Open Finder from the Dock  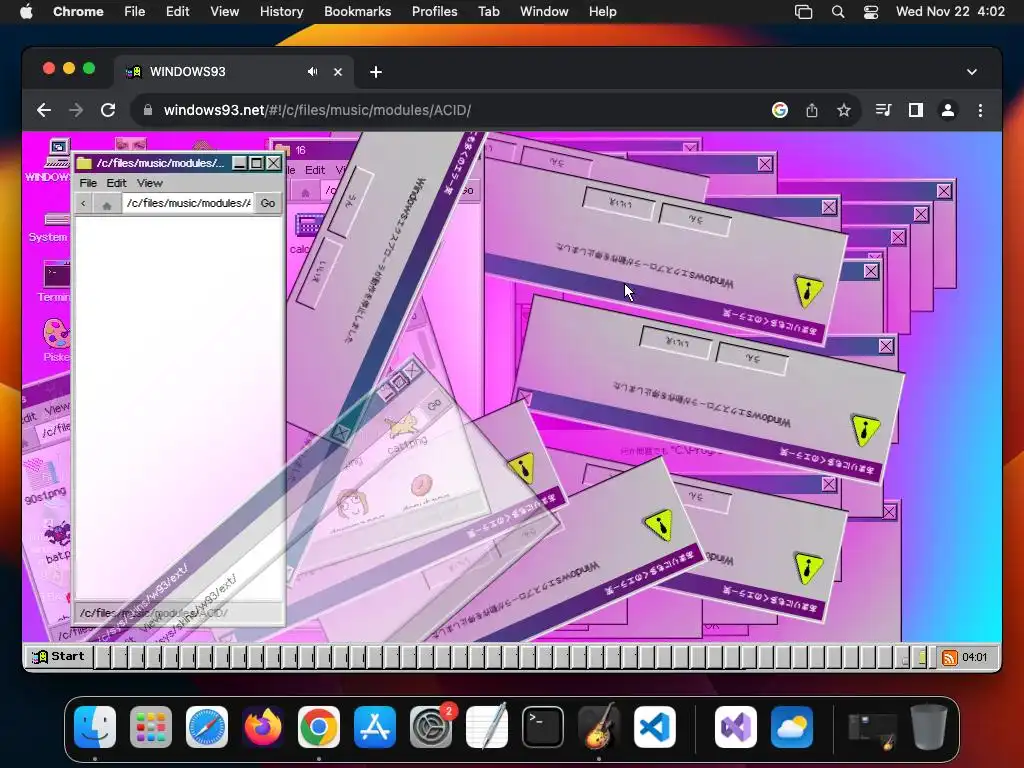(x=95, y=727)
